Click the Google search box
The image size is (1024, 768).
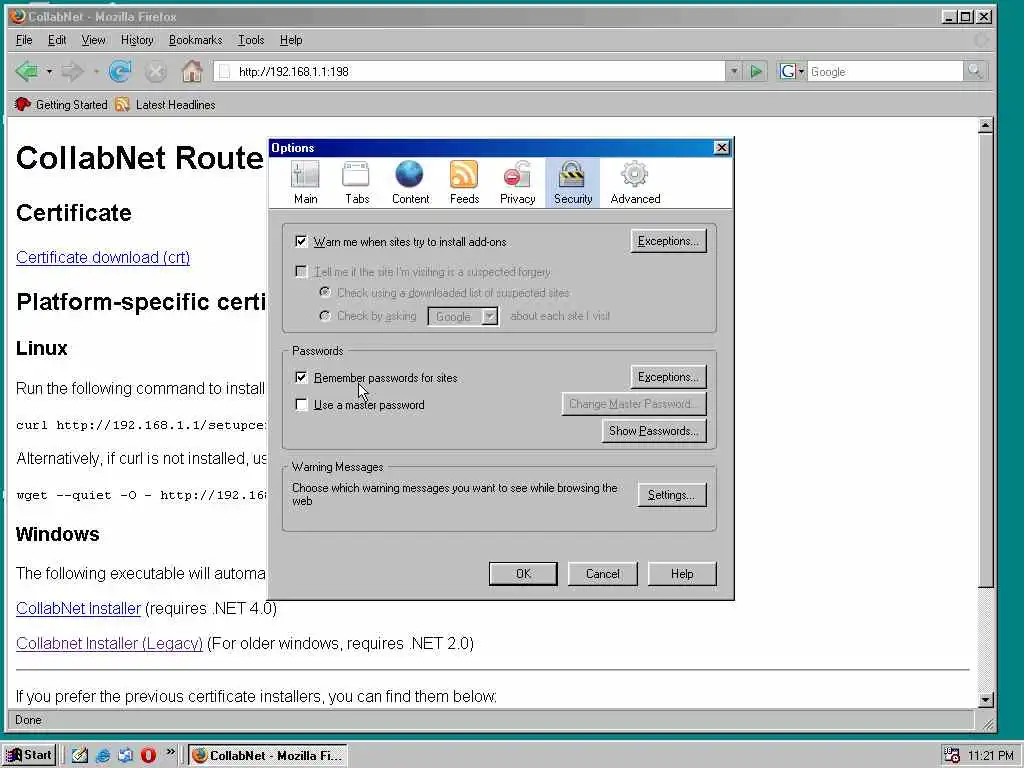[x=885, y=71]
